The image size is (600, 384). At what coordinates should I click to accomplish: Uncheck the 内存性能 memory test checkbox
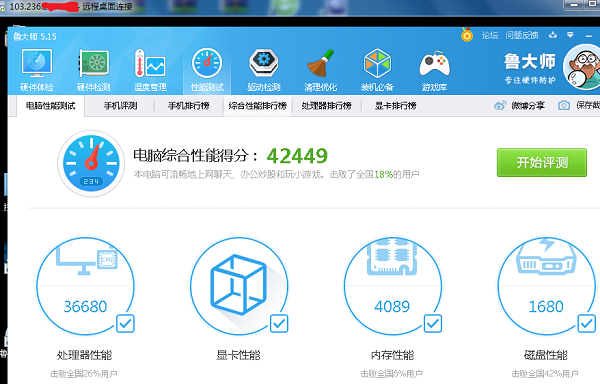click(x=433, y=324)
